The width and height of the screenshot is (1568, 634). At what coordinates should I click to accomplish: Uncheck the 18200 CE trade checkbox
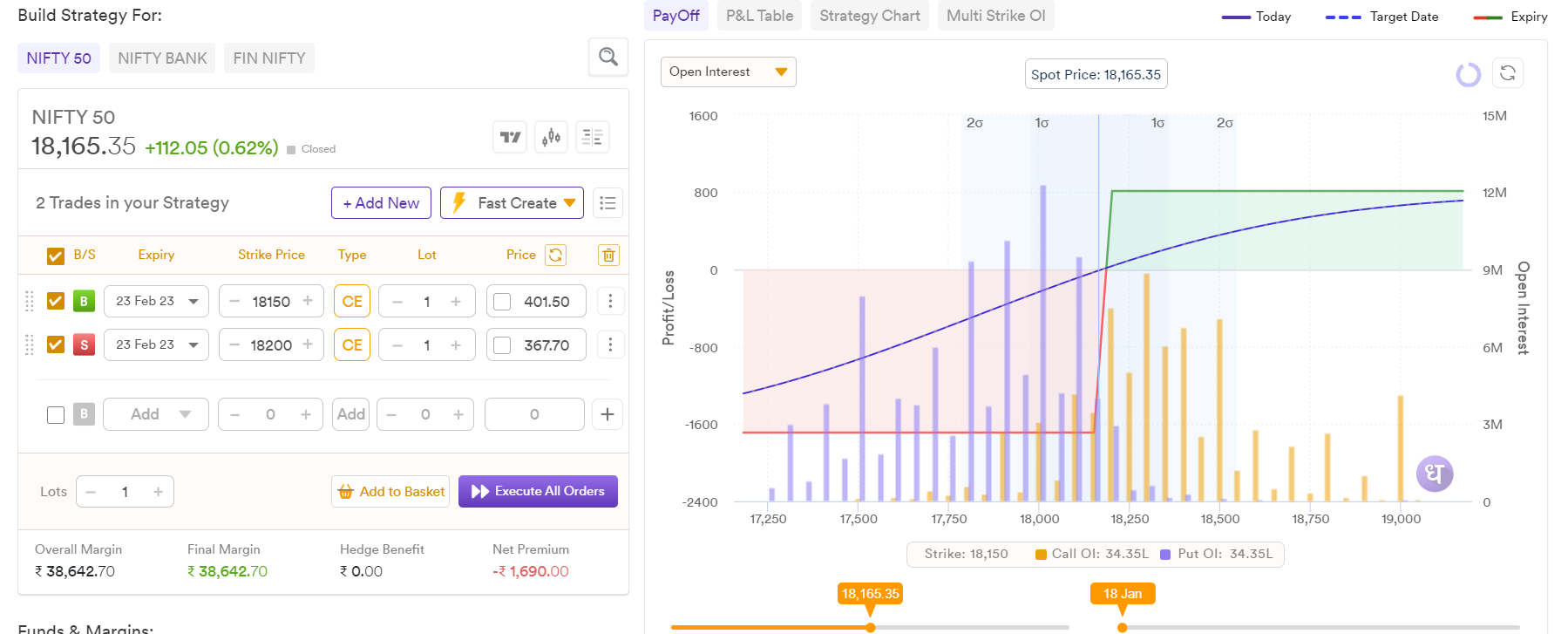pyautogui.click(x=55, y=344)
